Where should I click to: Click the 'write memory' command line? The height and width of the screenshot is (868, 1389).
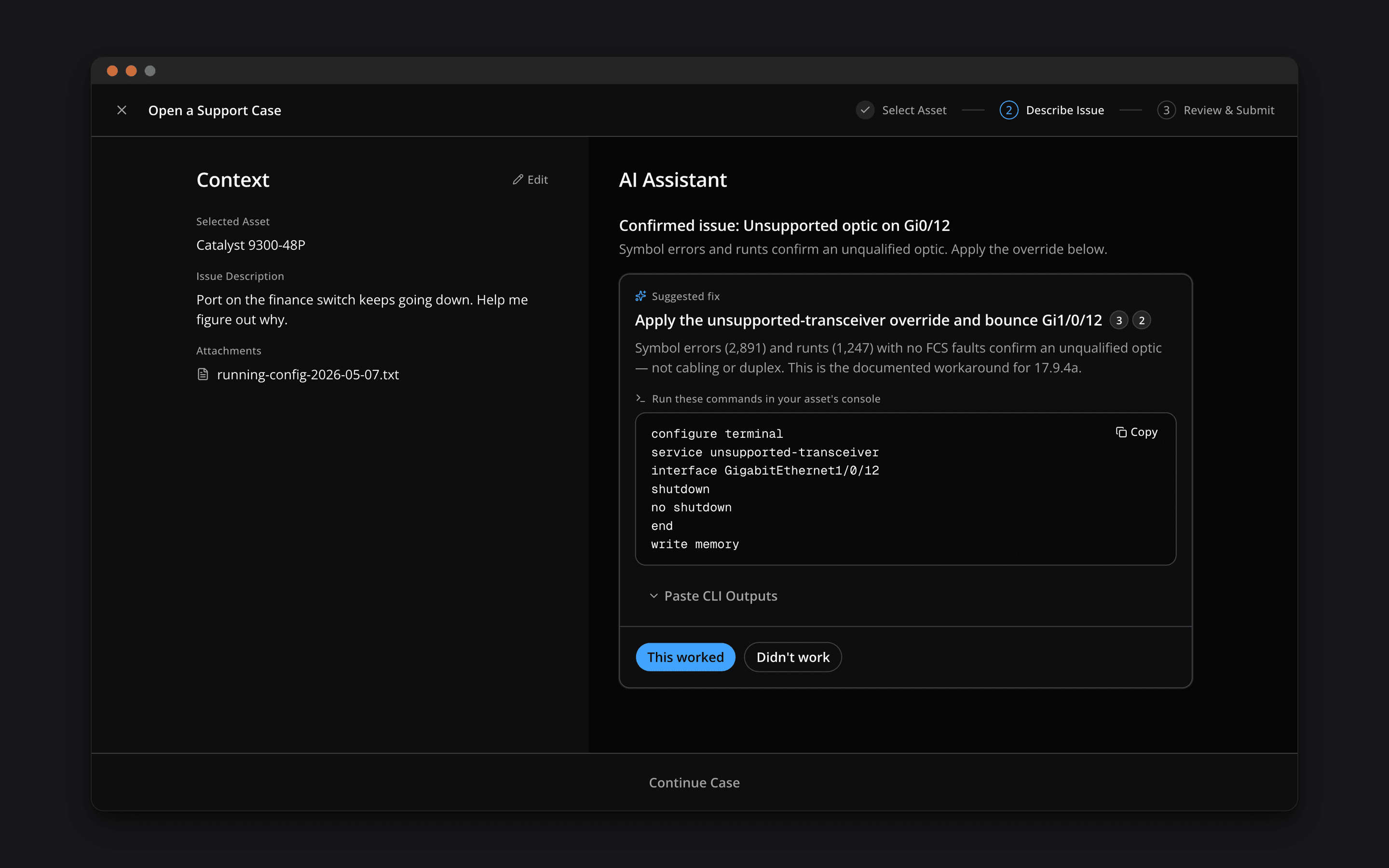coord(695,544)
